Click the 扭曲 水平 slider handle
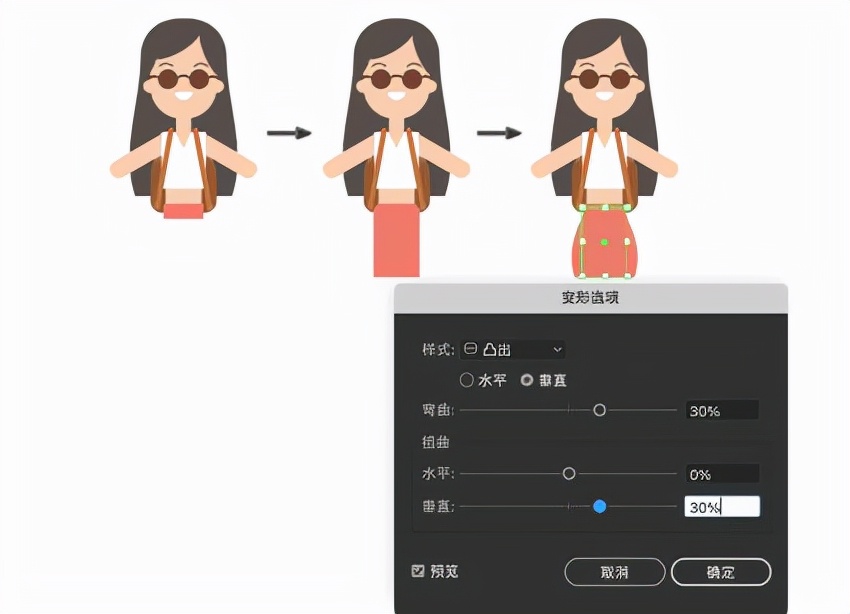Viewport: 850px width, 614px height. coord(569,473)
